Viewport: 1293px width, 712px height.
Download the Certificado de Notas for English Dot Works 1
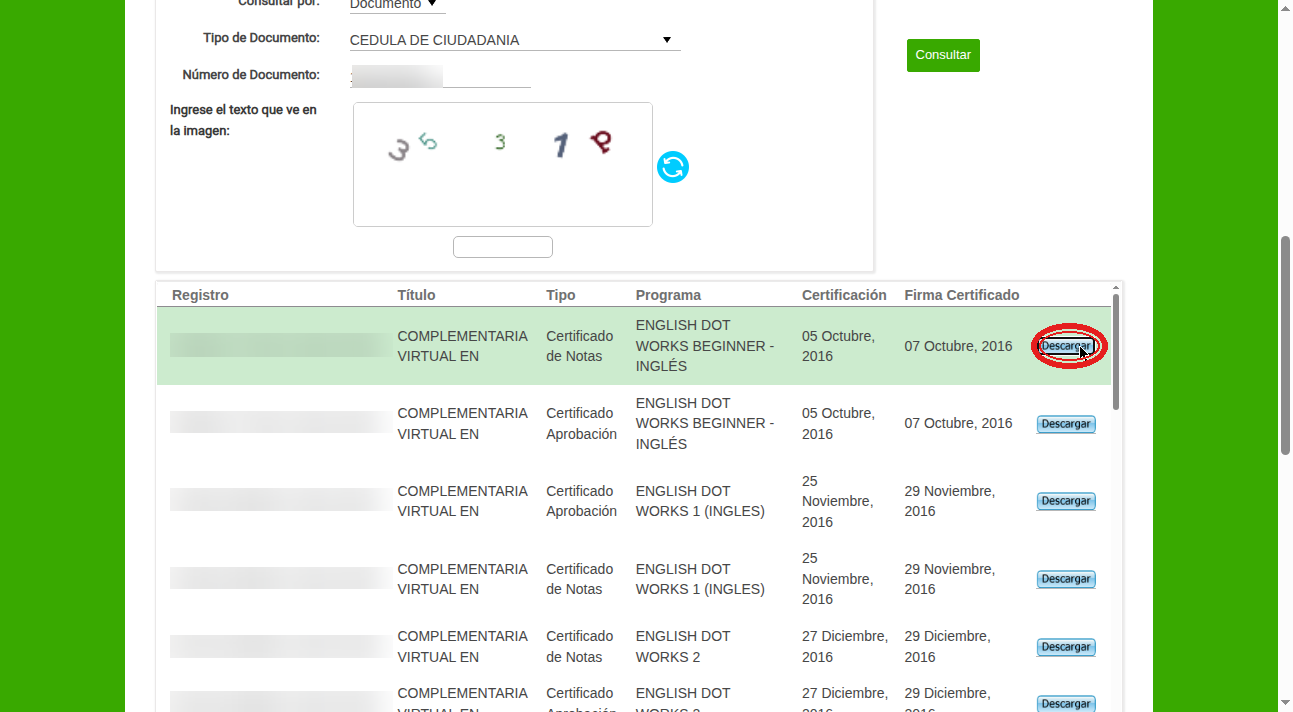point(1066,579)
